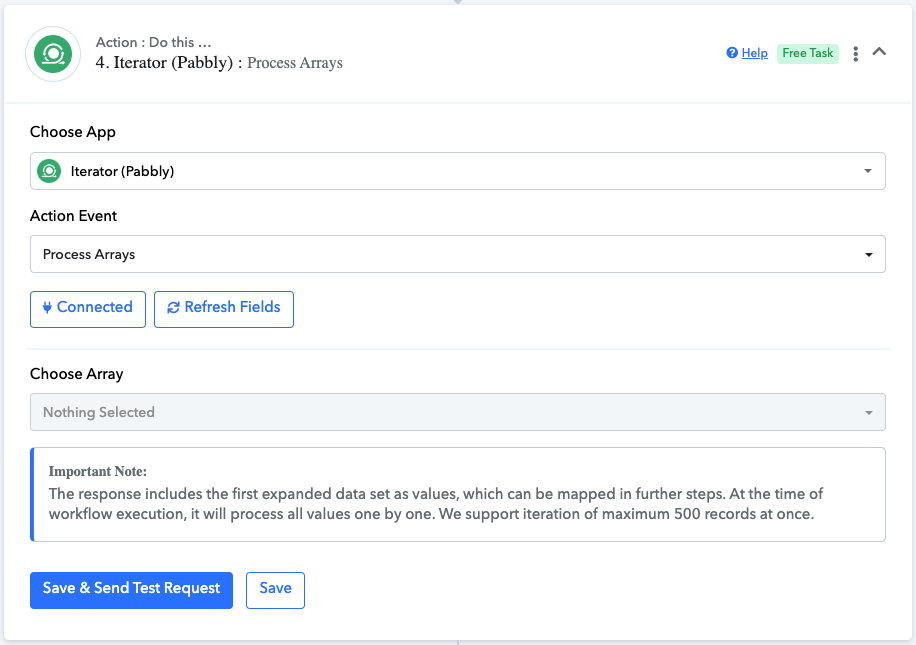Collapse the step with the chevron-up icon
The image size is (916, 645).
[x=879, y=51]
